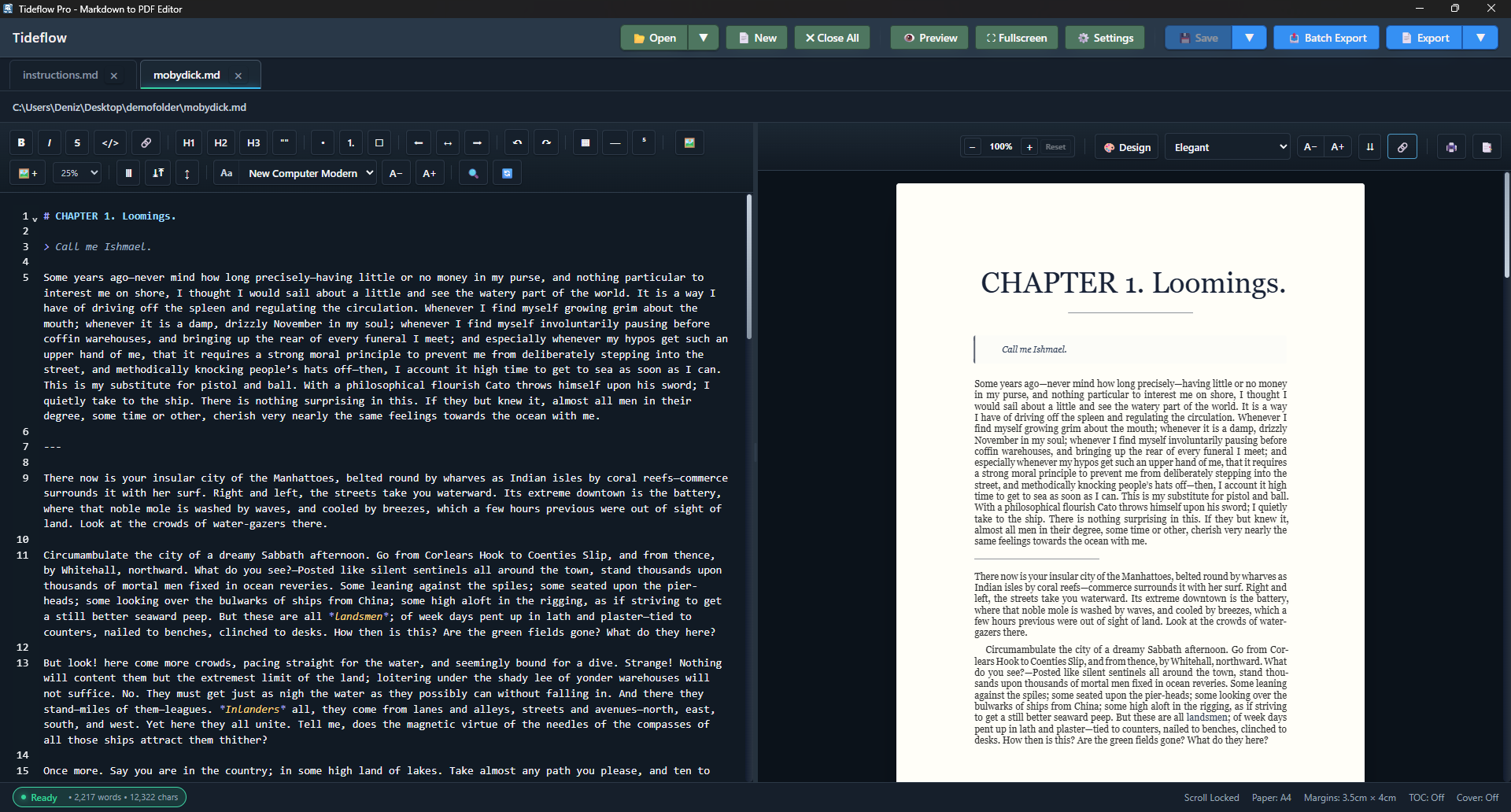The width and height of the screenshot is (1511, 812).
Task: Print the document from the preview toolbar
Action: pos(1451,146)
